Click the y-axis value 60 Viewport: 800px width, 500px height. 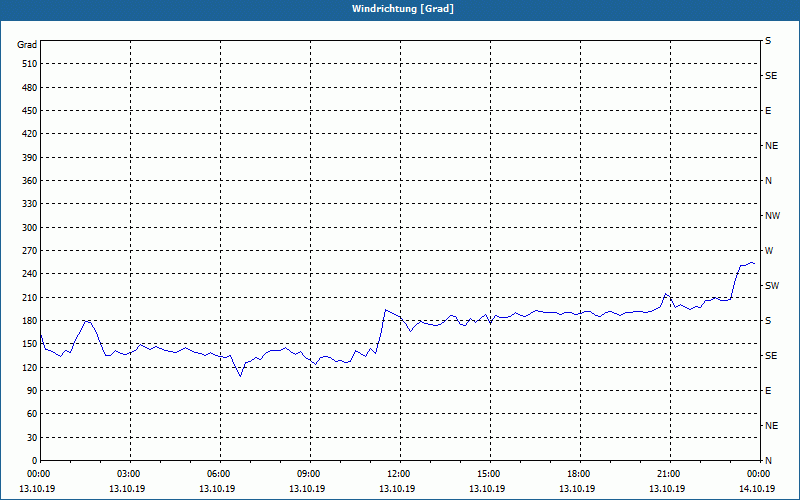(x=32, y=414)
